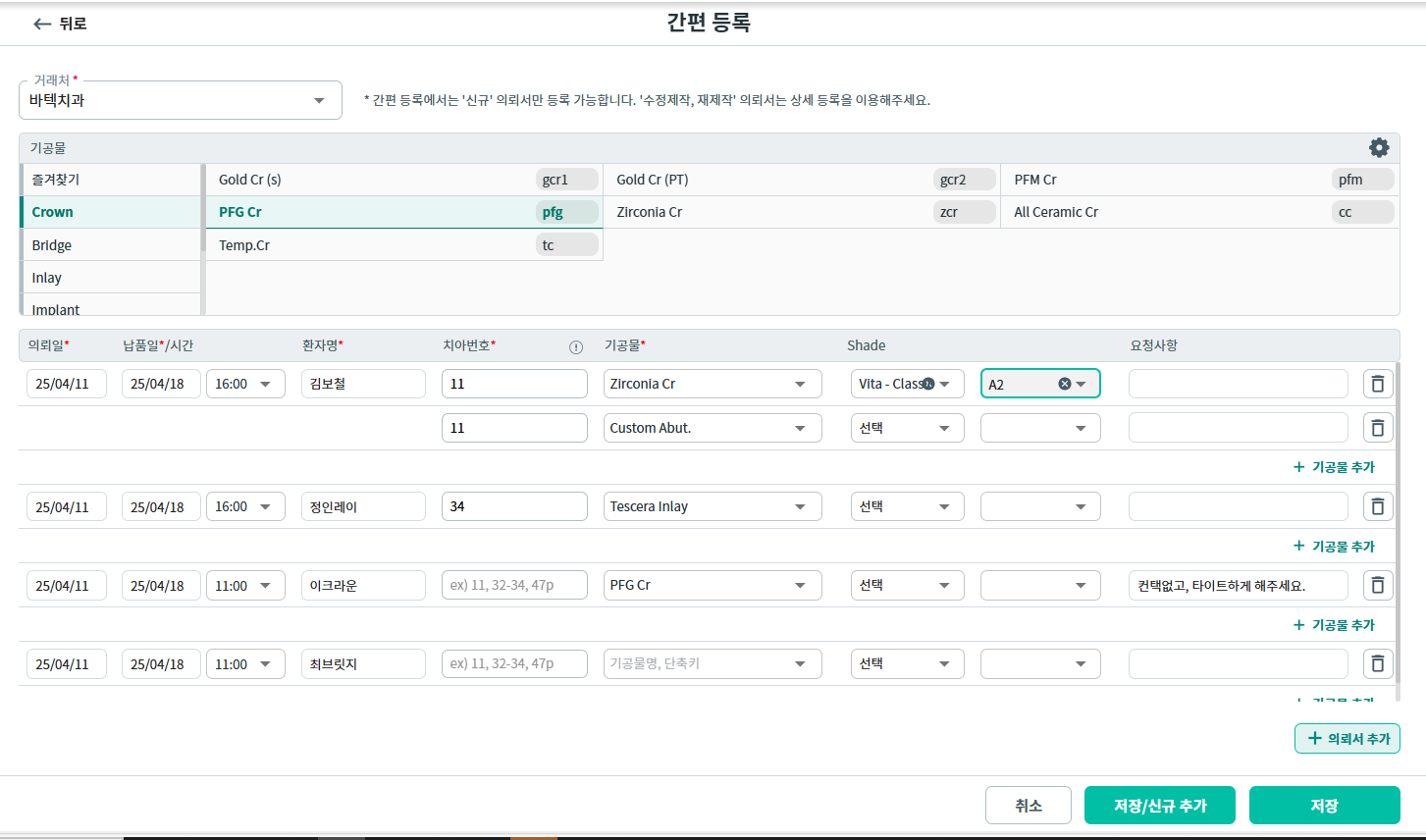
Task: Delete the 정인레이 Tescera Inlay row
Action: (x=1378, y=506)
